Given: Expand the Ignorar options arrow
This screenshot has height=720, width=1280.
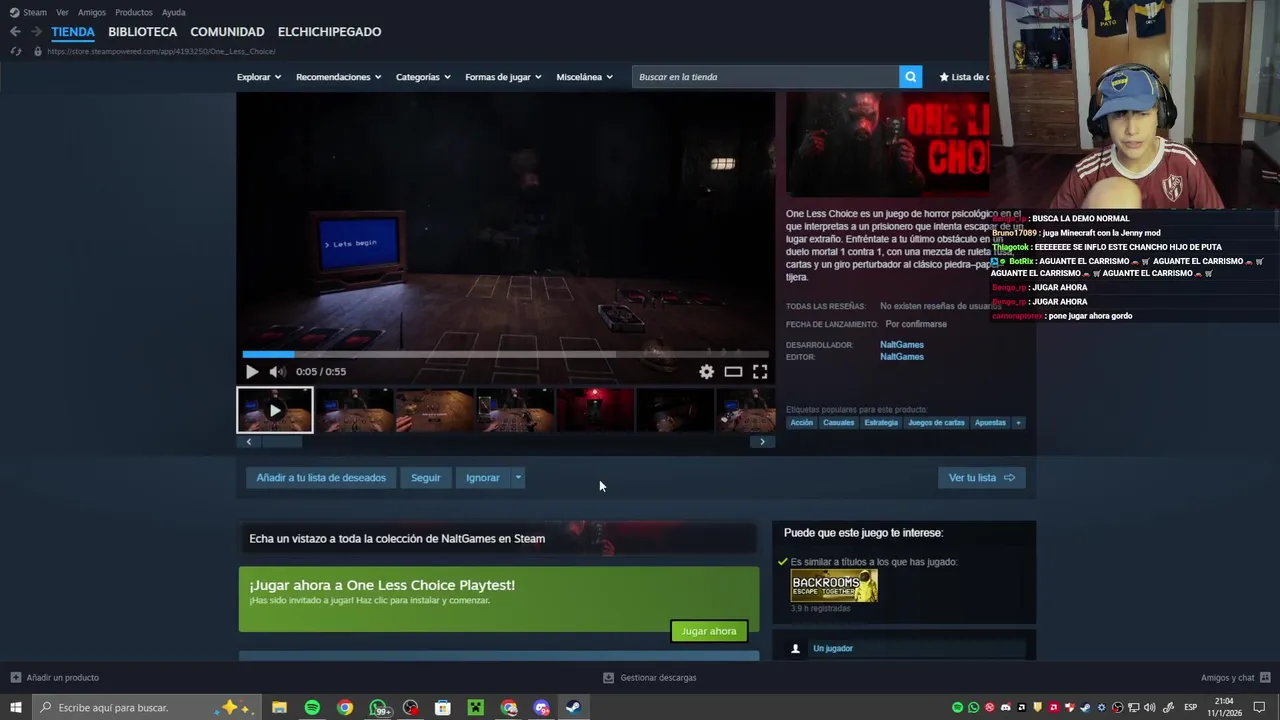Looking at the screenshot, I should 518,478.
